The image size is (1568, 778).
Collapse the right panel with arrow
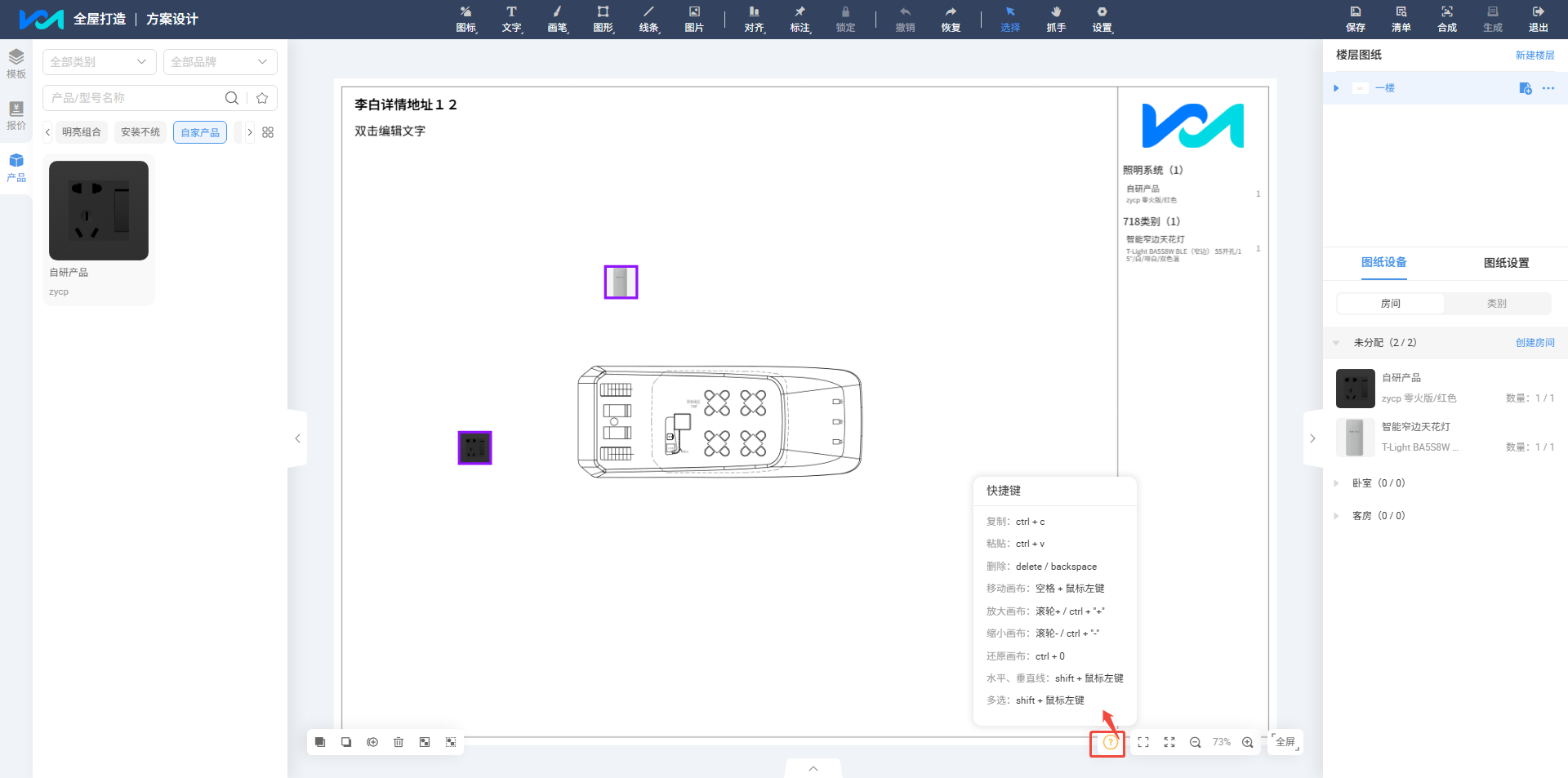(1312, 438)
